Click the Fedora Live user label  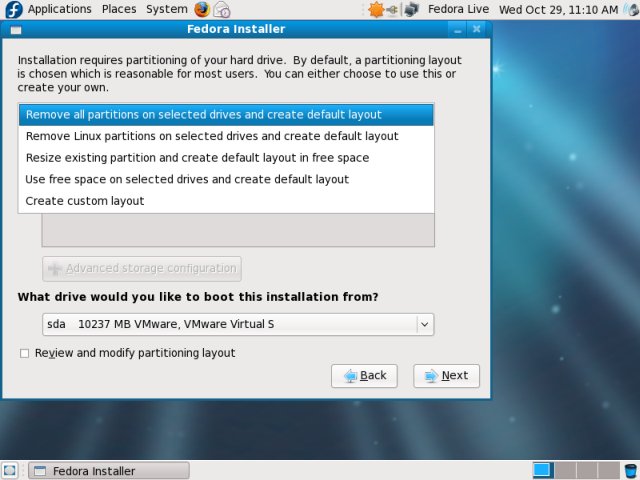click(458, 9)
